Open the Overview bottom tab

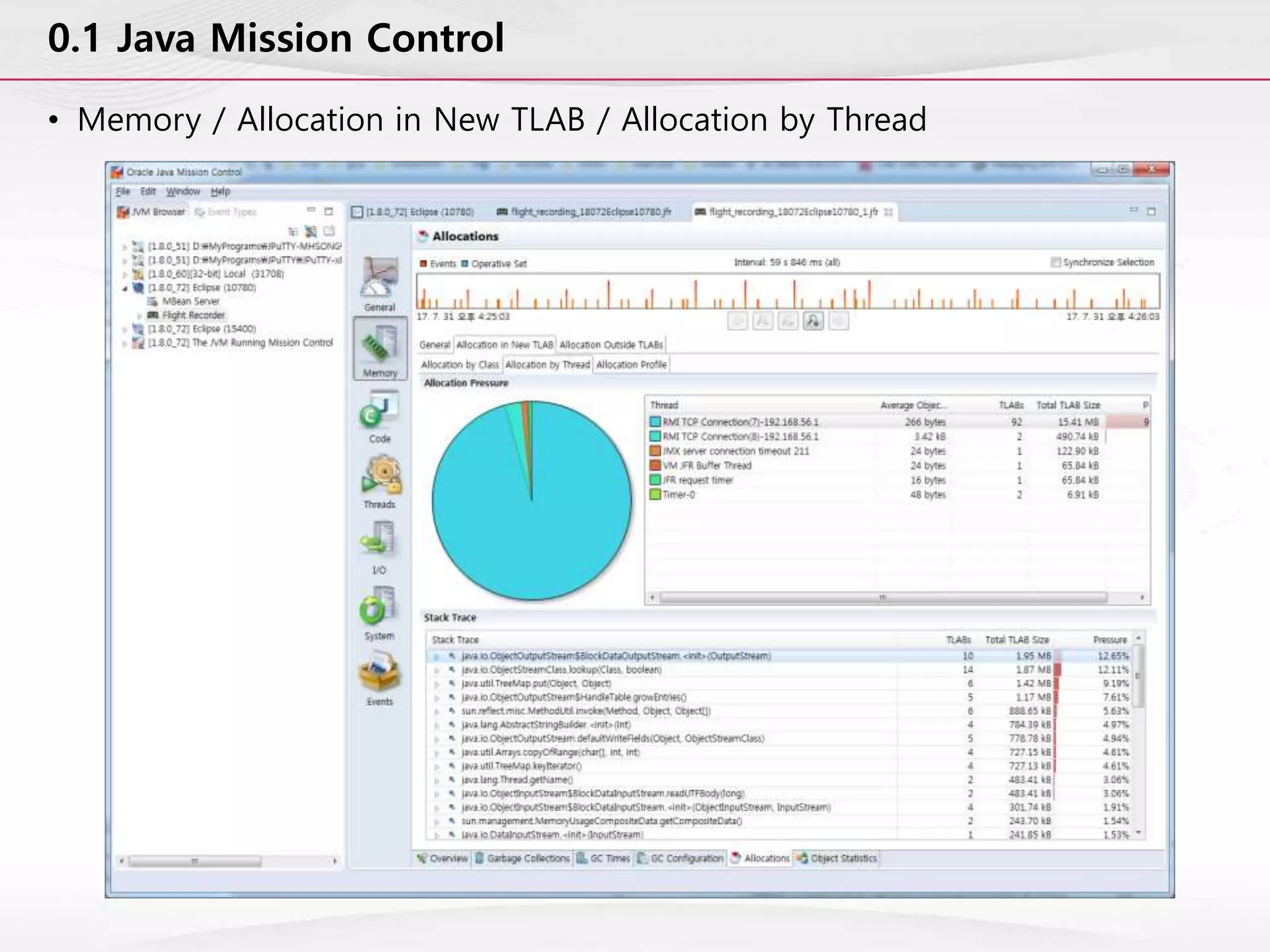click(x=443, y=858)
